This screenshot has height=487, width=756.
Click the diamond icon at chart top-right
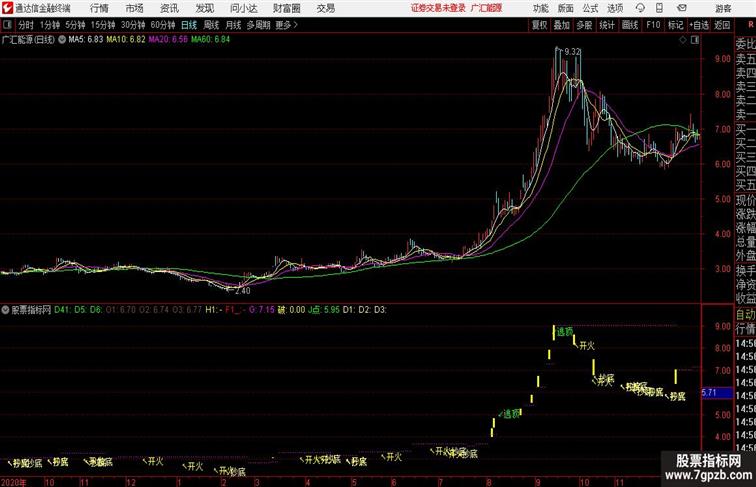683,40
